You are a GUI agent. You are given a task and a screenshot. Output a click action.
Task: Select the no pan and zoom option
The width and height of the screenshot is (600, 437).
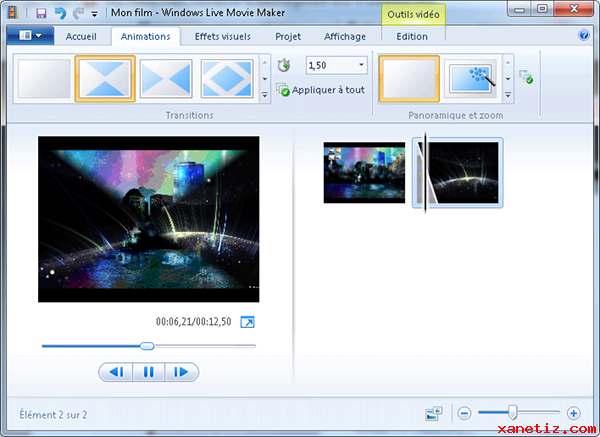point(409,79)
